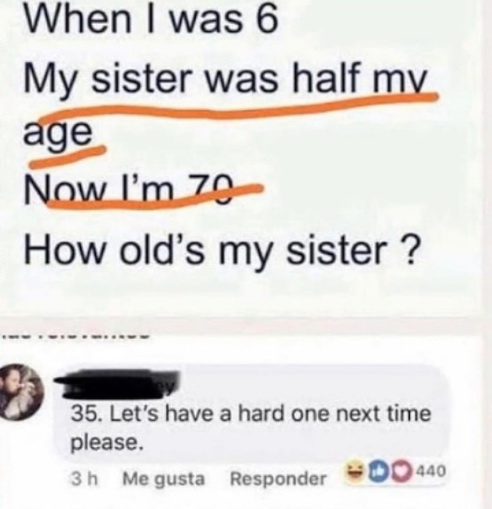Reply using the Responder link

point(278,479)
